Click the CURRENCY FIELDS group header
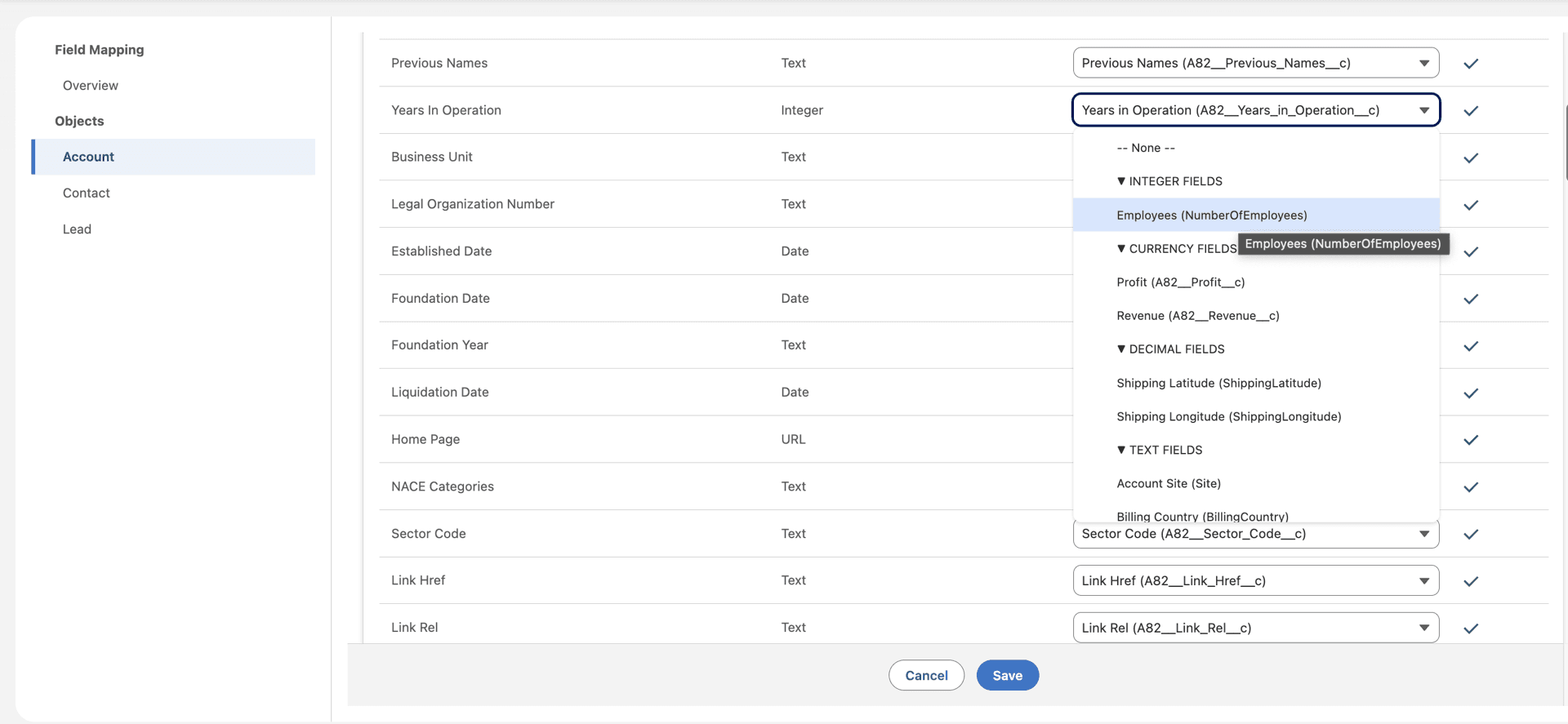1568x724 pixels. [1177, 249]
